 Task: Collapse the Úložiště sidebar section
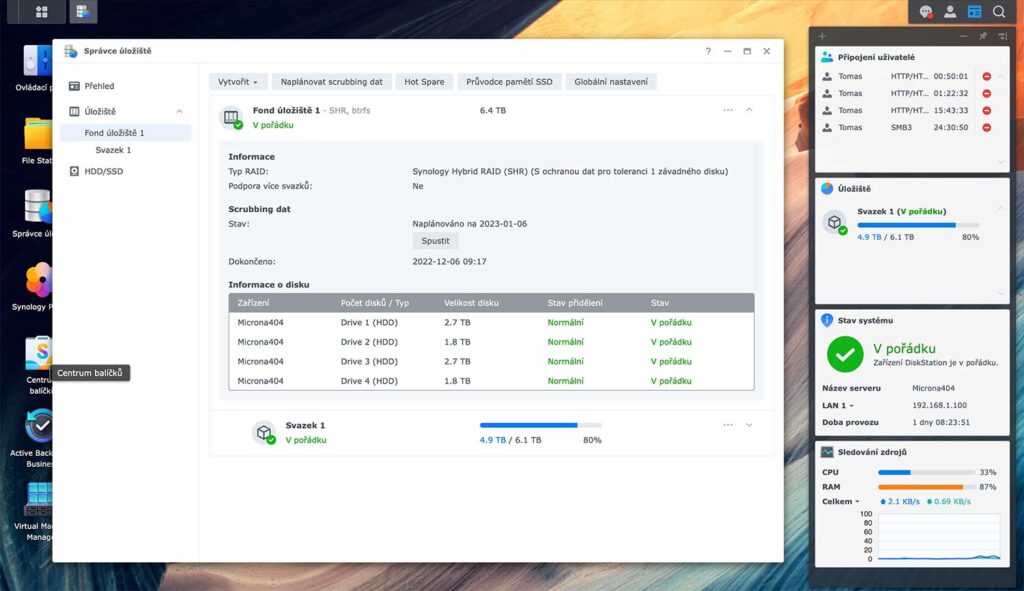point(179,112)
